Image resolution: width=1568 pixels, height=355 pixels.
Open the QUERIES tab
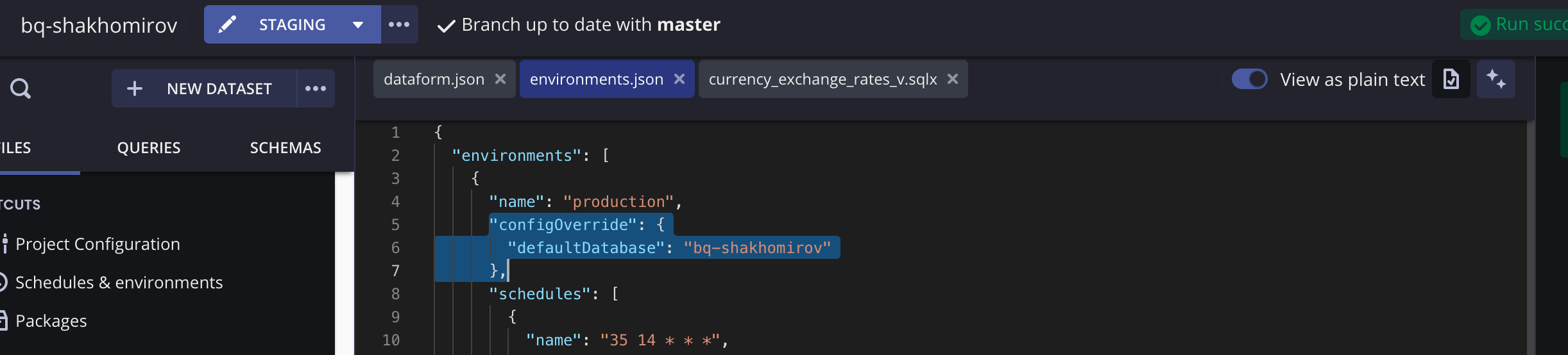(149, 148)
